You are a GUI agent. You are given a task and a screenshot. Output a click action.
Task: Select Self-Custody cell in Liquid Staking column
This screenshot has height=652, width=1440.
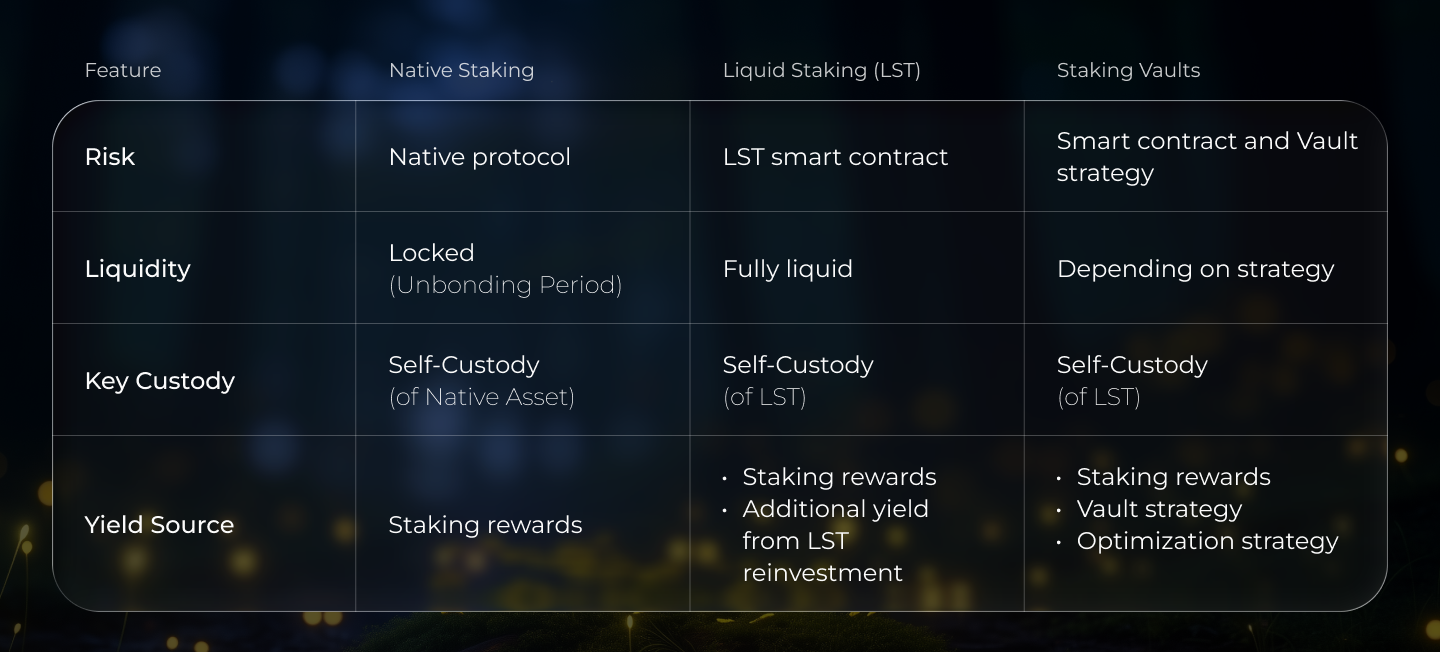[798, 381]
